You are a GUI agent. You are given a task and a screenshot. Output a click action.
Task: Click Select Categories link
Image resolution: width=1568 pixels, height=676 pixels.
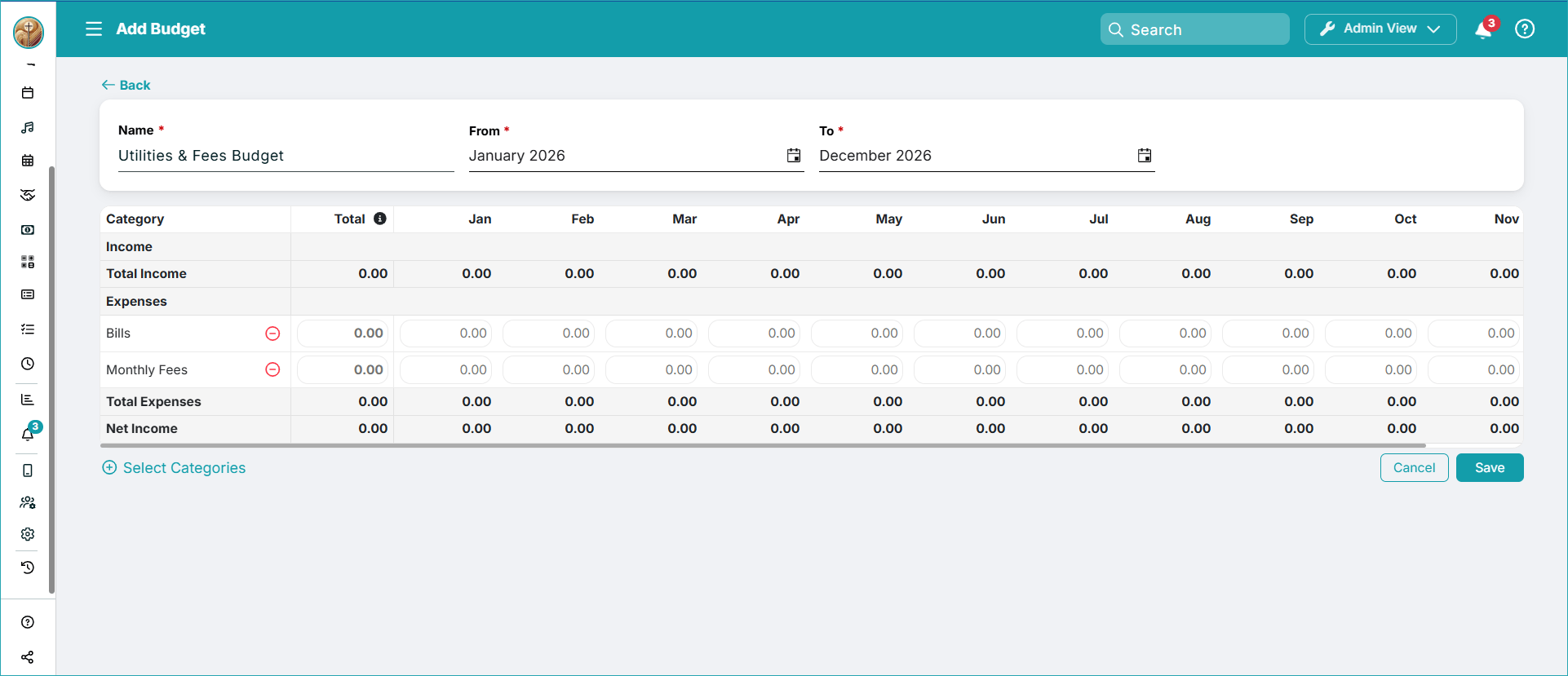(x=174, y=468)
